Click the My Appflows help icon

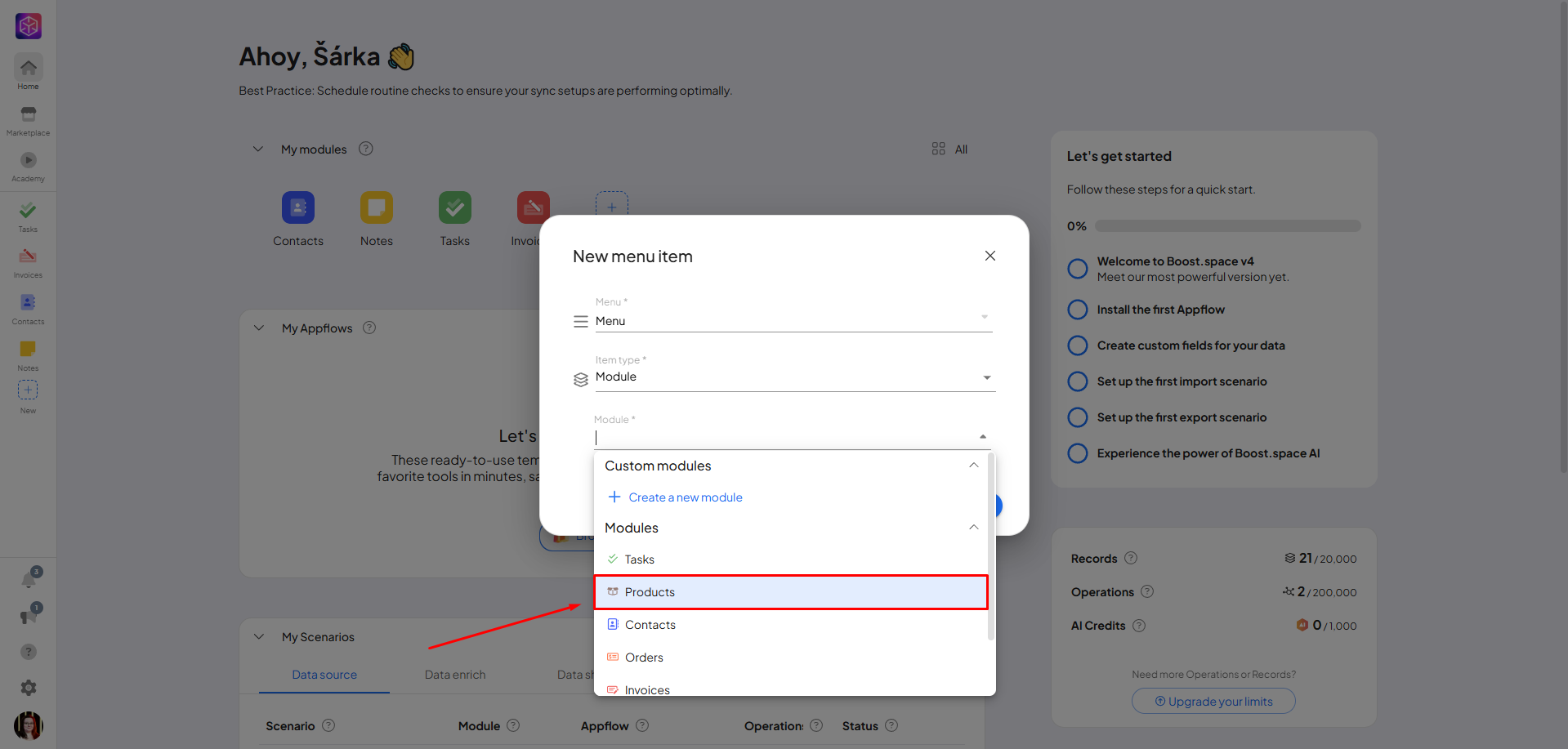369,328
